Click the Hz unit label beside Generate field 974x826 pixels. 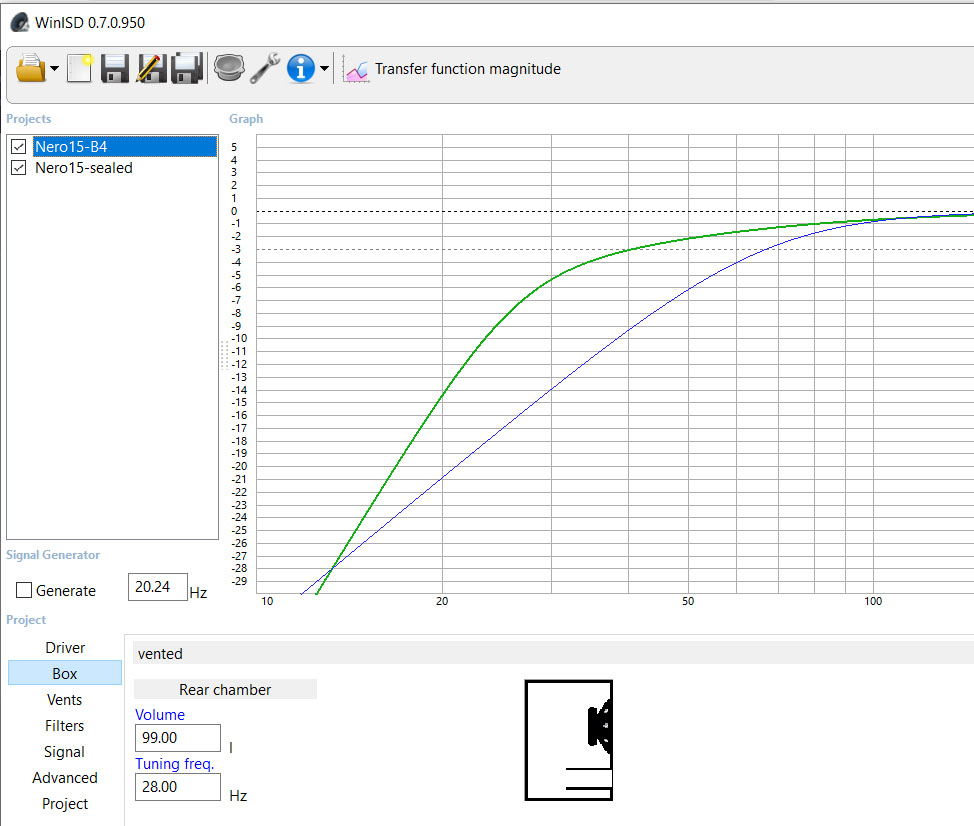[198, 592]
